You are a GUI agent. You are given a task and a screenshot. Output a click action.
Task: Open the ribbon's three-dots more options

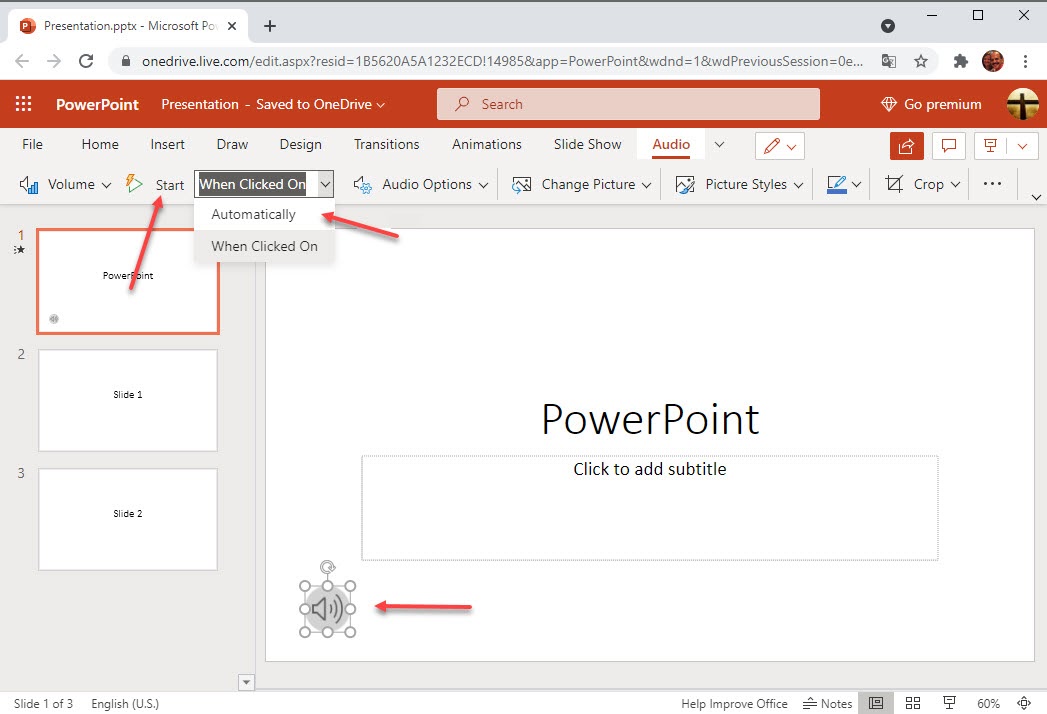[992, 184]
